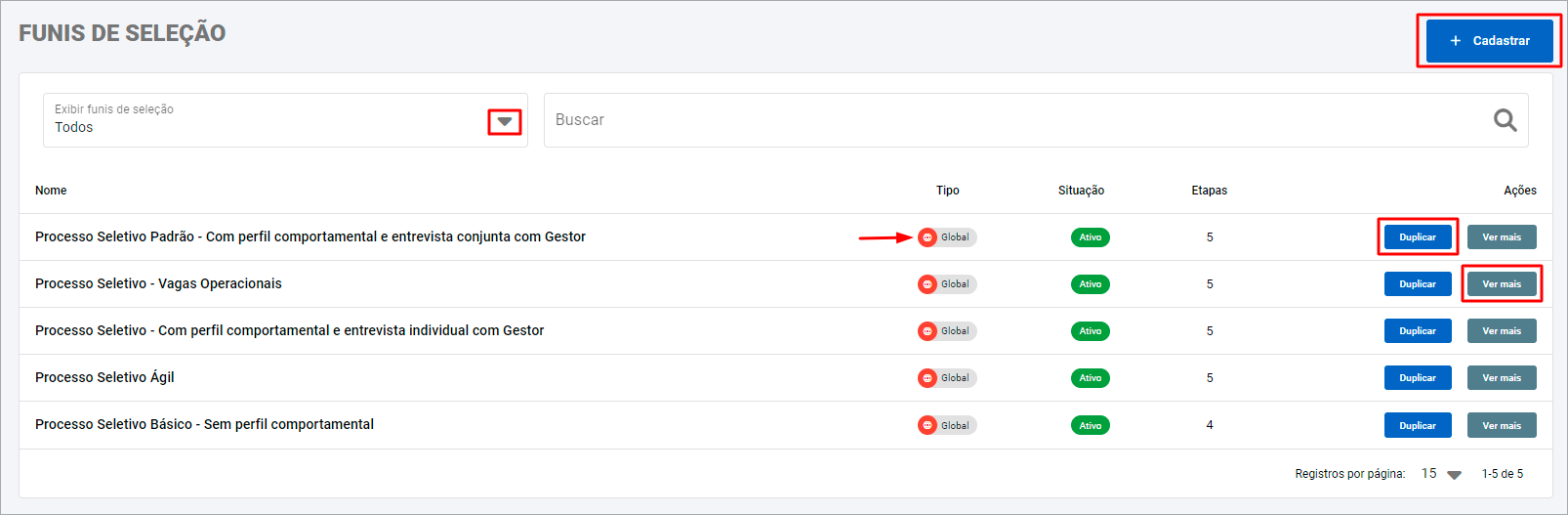Viewport: 1568px width, 515px height.
Task: Click the Situação column header
Action: click(x=1081, y=191)
